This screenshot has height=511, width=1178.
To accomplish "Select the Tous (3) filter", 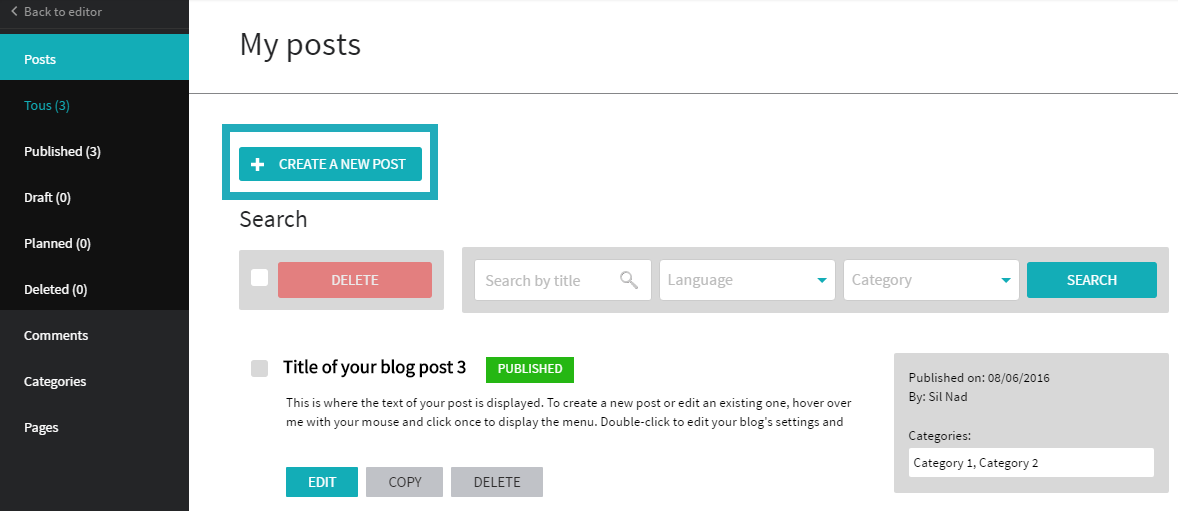I will pyautogui.click(x=47, y=105).
